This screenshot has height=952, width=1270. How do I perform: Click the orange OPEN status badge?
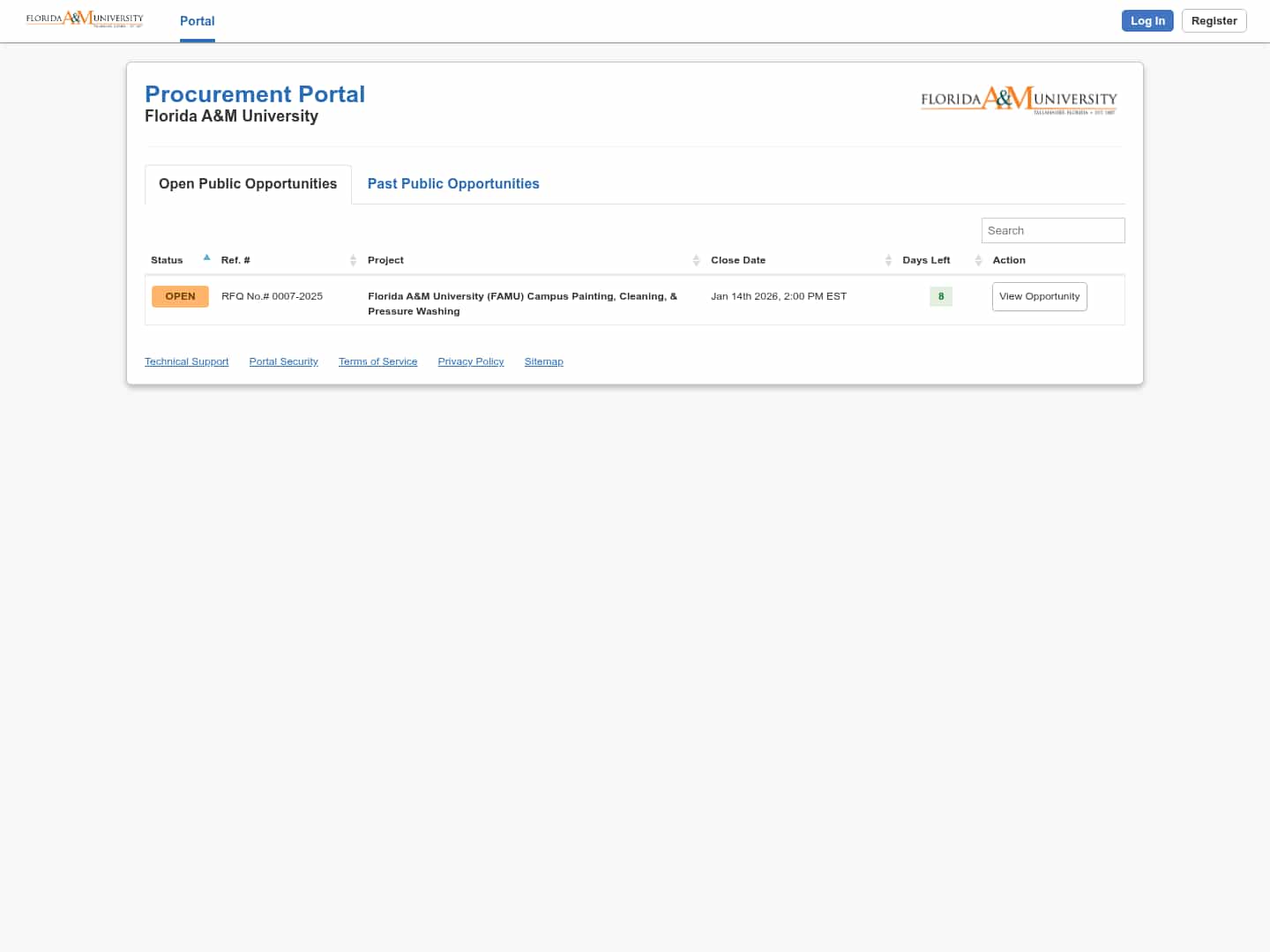click(180, 297)
